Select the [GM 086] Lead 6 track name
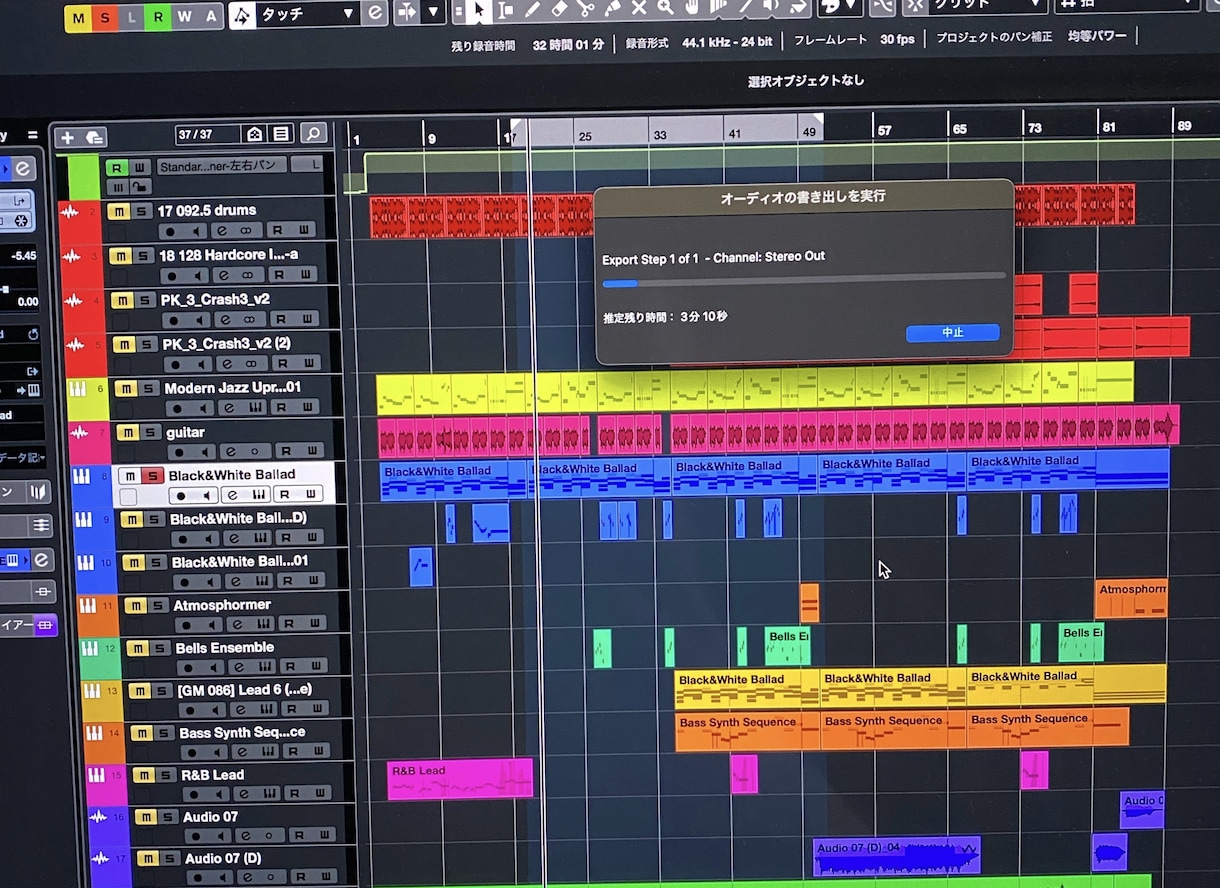The image size is (1220, 888). [245, 690]
